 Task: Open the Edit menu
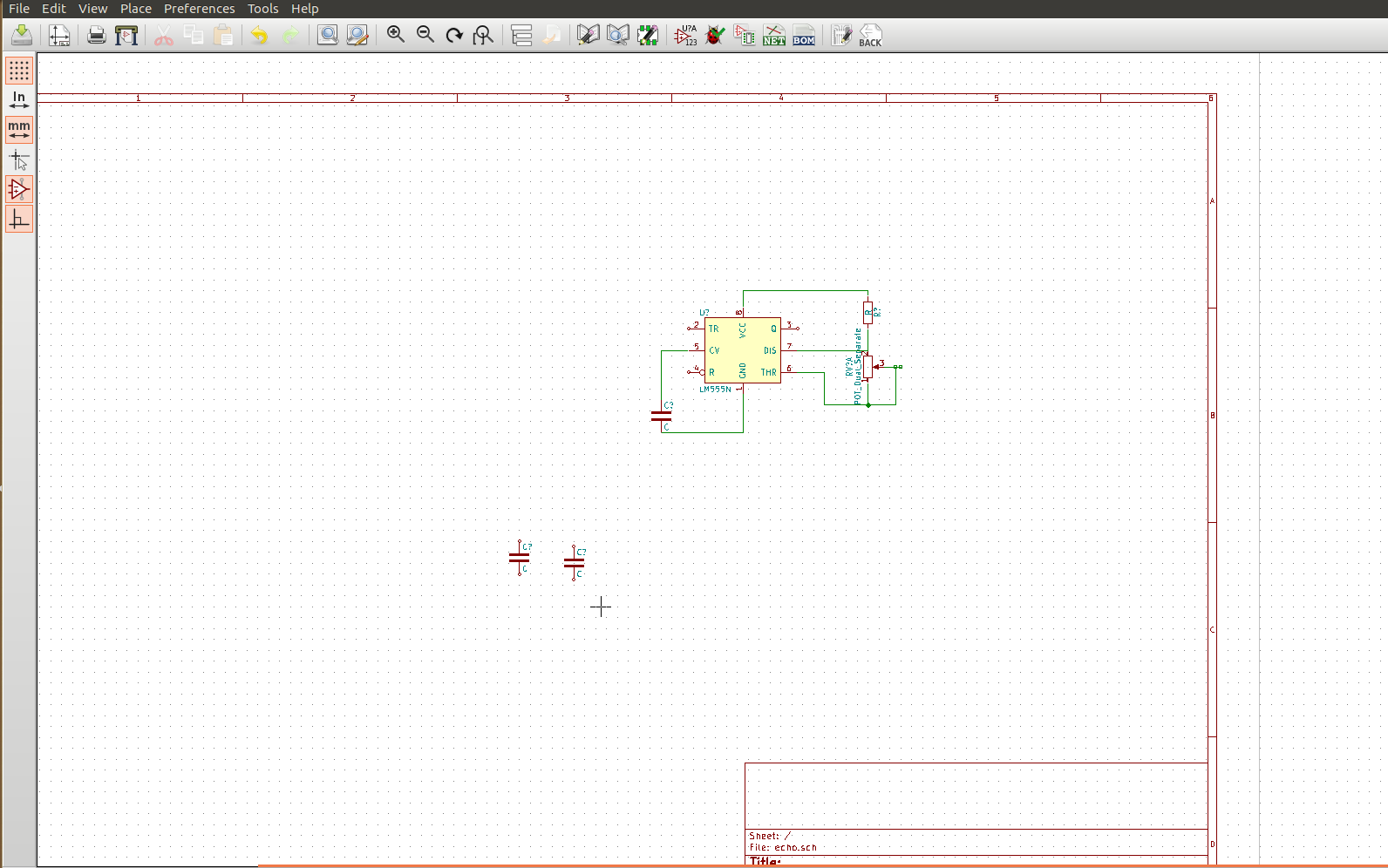click(x=54, y=8)
